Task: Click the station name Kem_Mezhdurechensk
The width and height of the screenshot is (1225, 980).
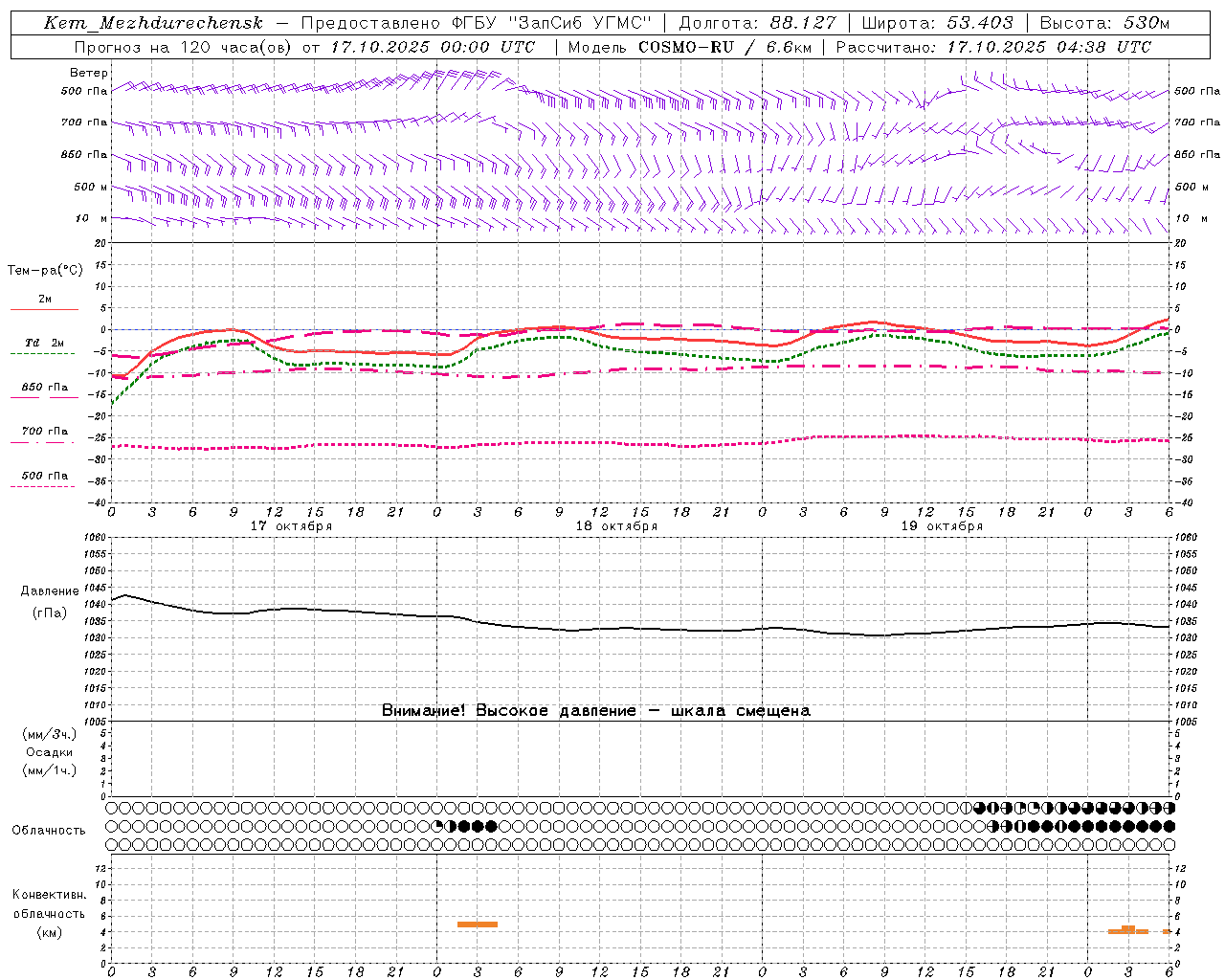Action: click(153, 23)
